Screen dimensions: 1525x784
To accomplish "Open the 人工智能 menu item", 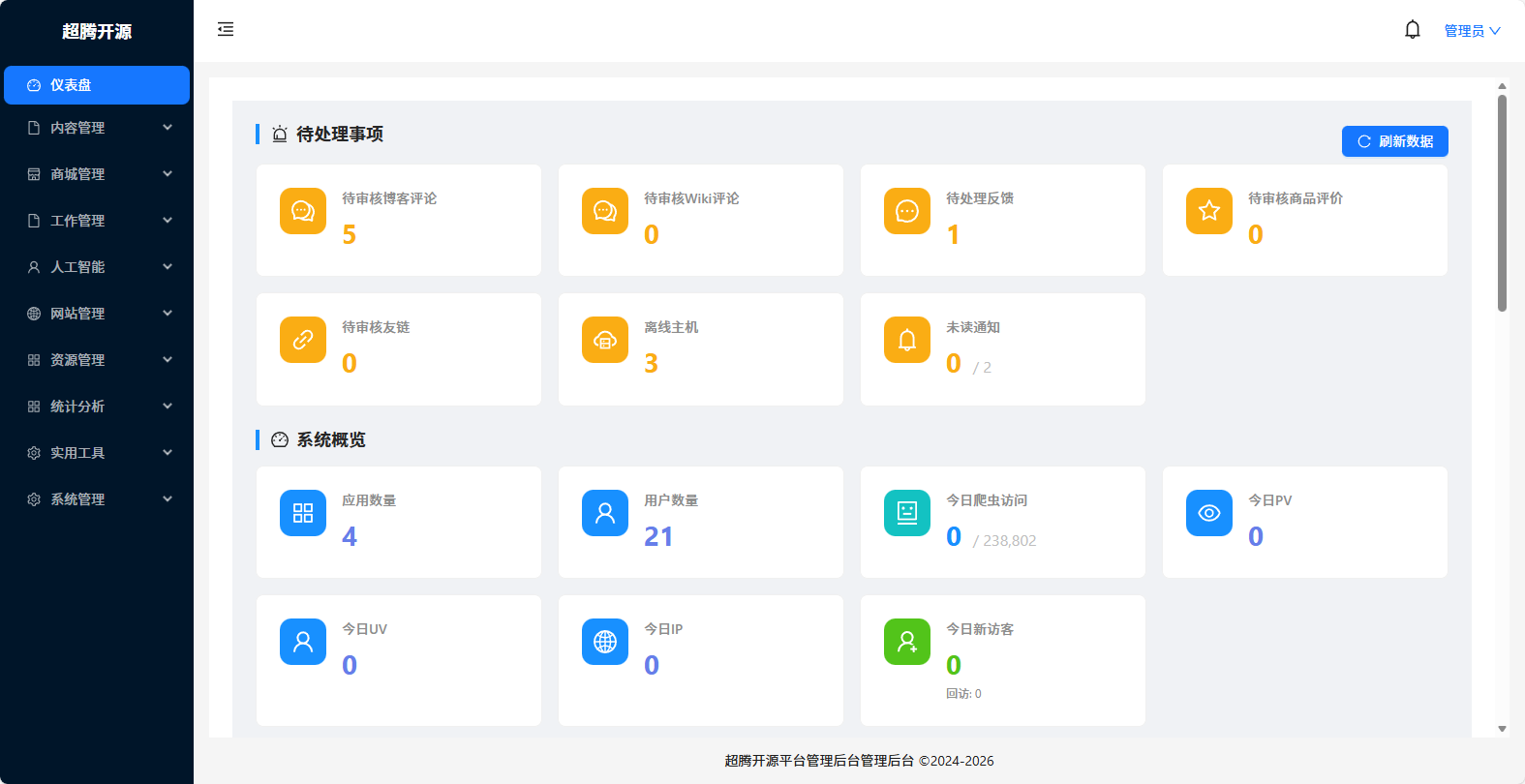I will (97, 267).
